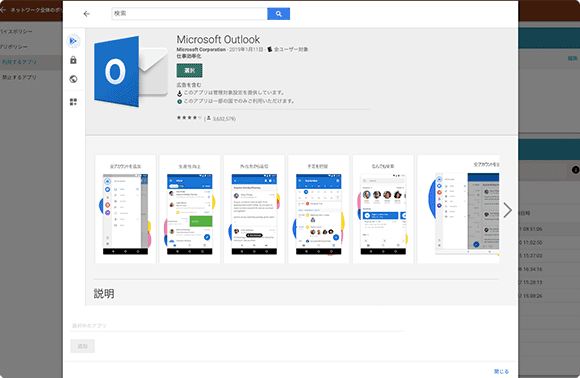This screenshot has width=580, height=378.
Task: Select プリポリシー in the background sidebar
Action: [x=14, y=47]
